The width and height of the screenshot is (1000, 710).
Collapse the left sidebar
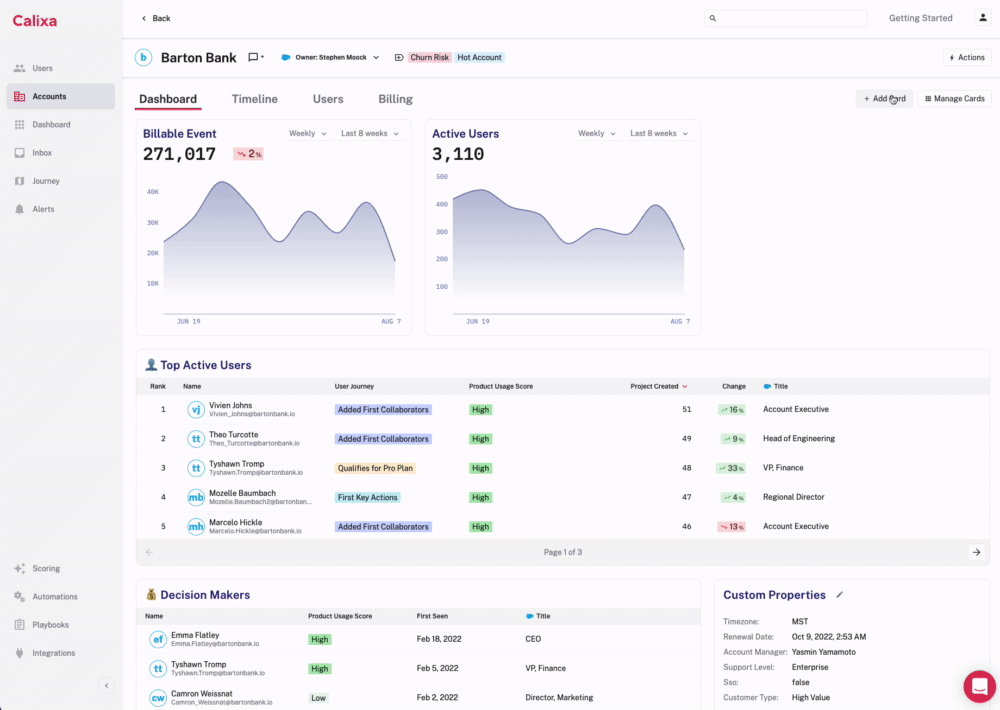pyautogui.click(x=106, y=685)
